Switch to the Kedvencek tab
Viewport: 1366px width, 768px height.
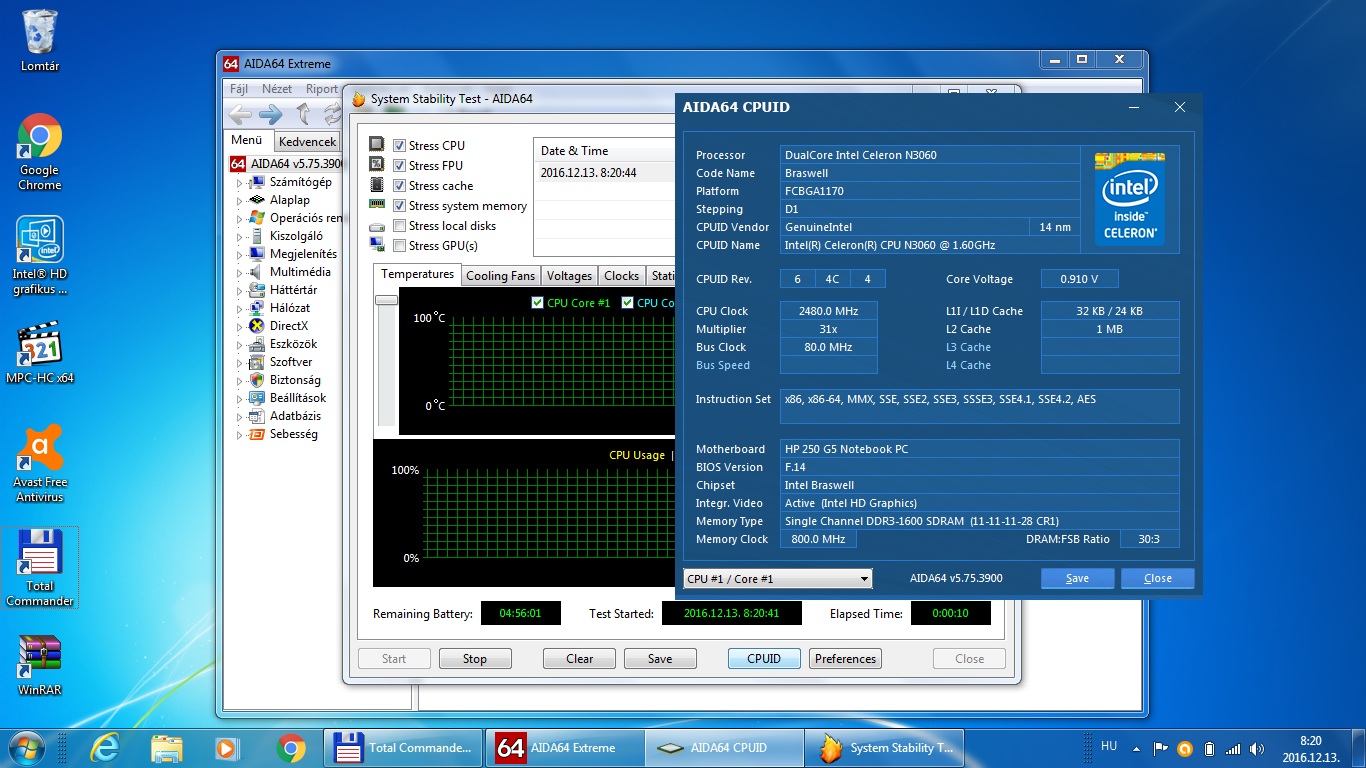click(x=308, y=142)
